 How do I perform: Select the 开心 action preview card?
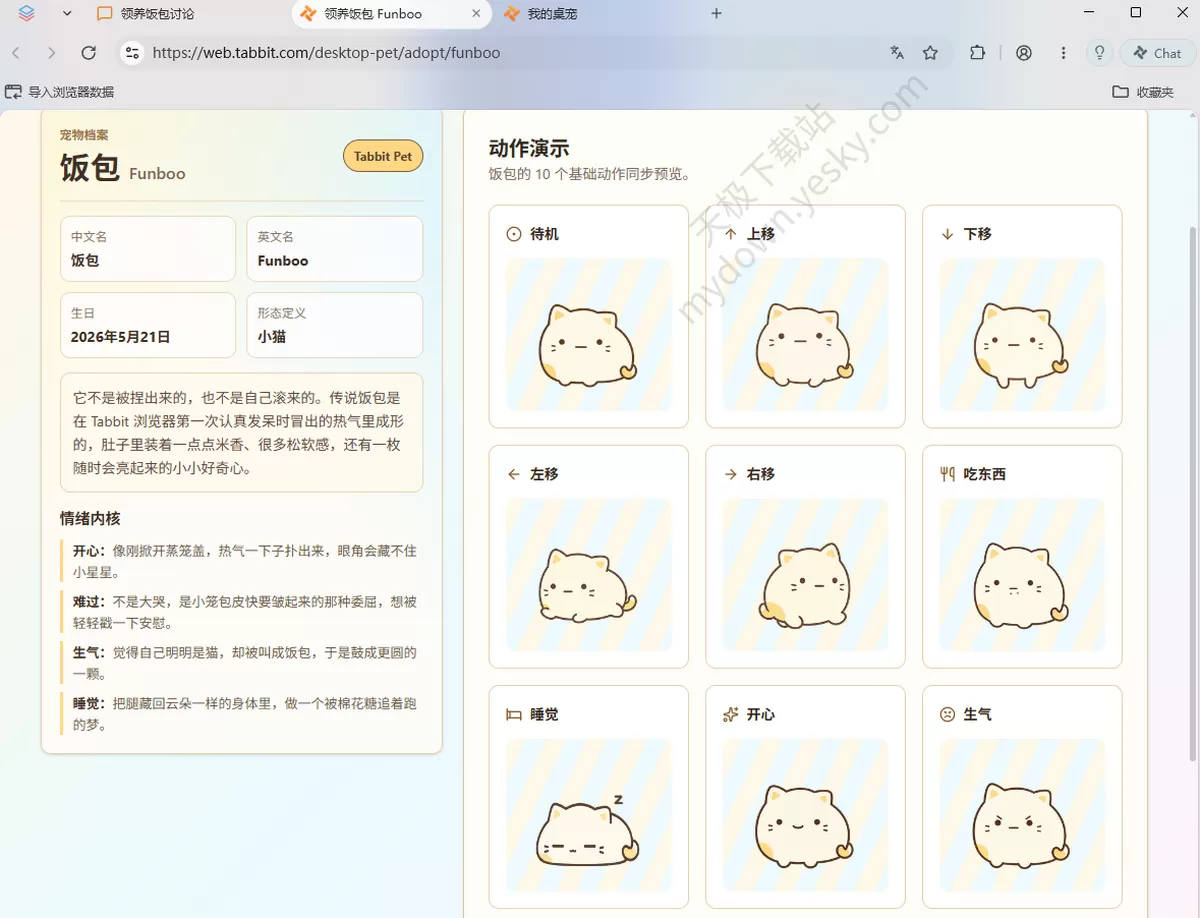coord(805,796)
